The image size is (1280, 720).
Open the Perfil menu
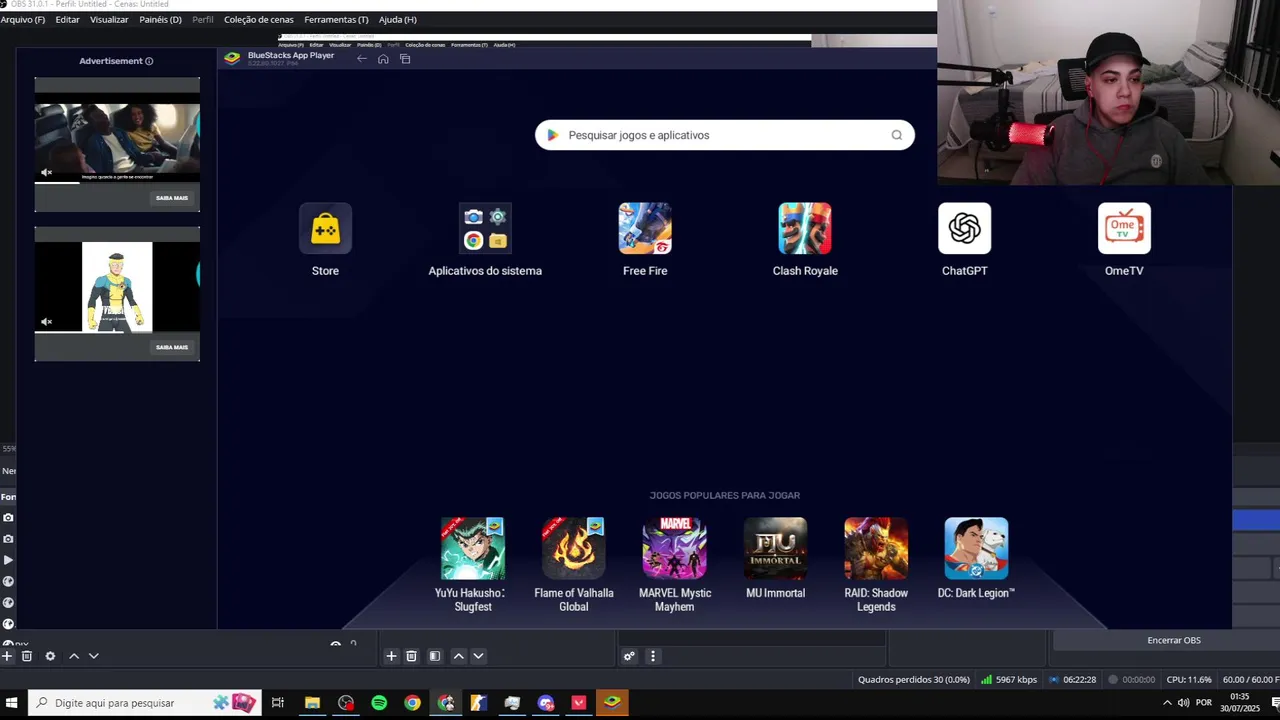tap(203, 20)
